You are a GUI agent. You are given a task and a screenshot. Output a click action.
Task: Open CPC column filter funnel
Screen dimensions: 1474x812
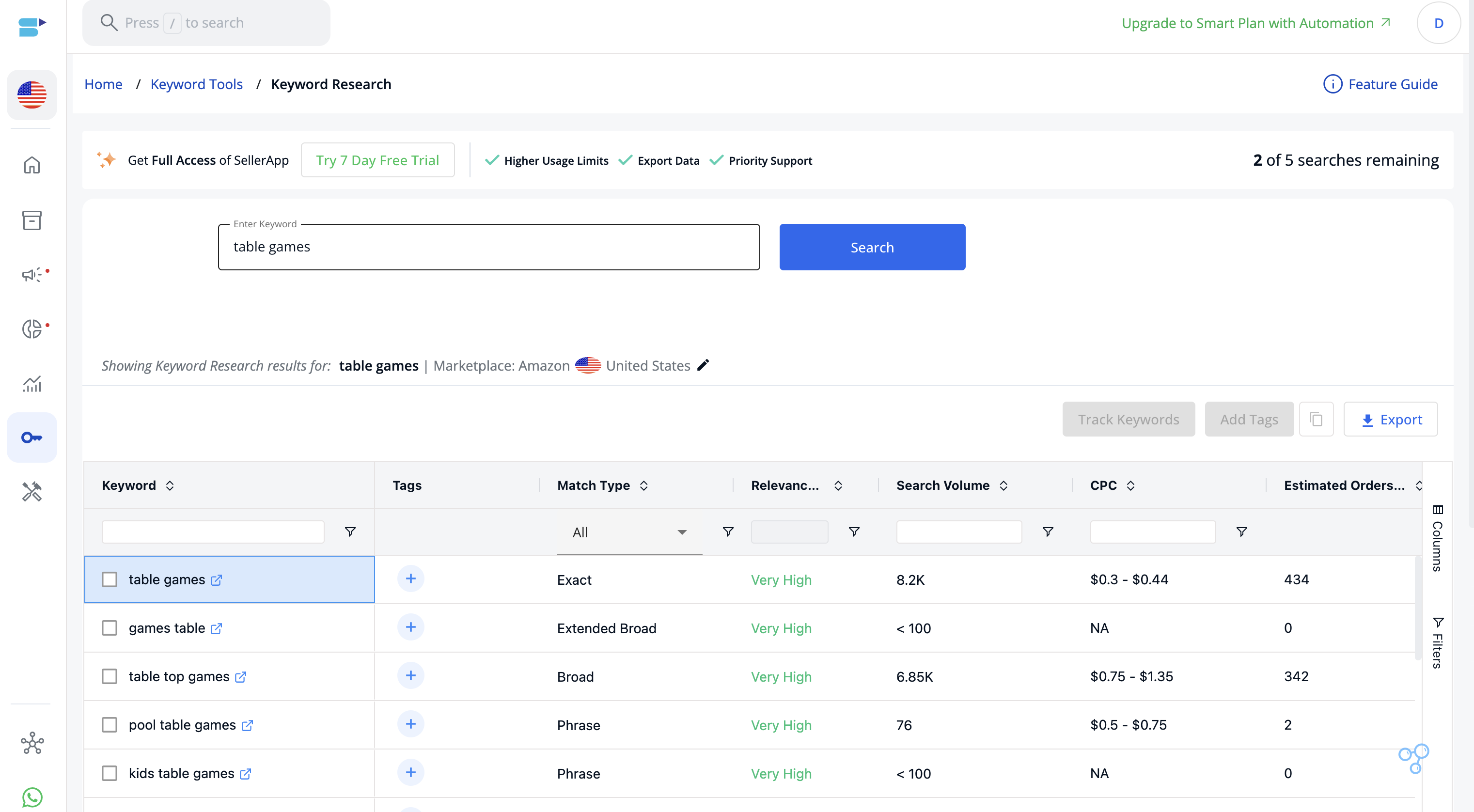pos(1242,532)
